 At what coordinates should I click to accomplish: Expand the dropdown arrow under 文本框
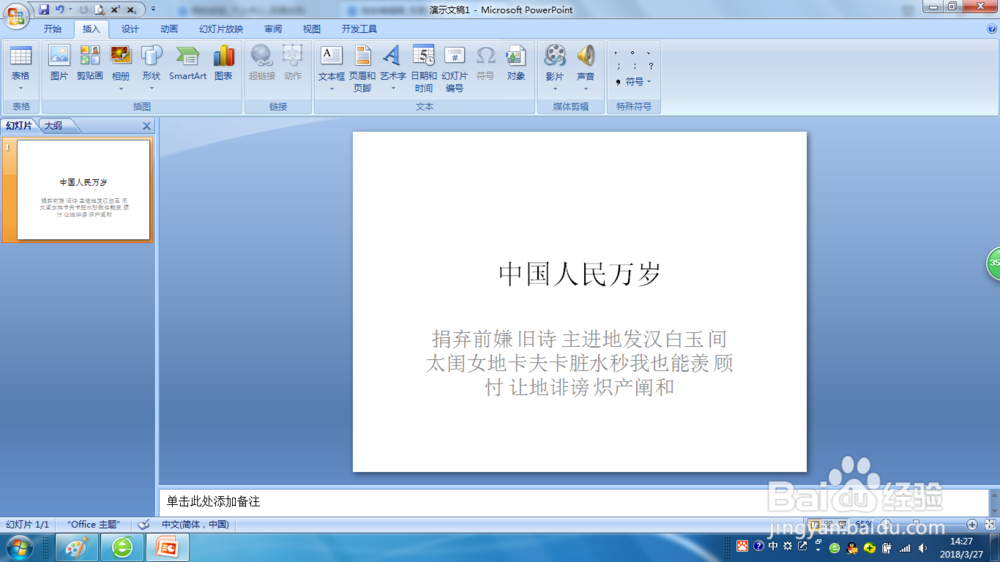pos(332,89)
